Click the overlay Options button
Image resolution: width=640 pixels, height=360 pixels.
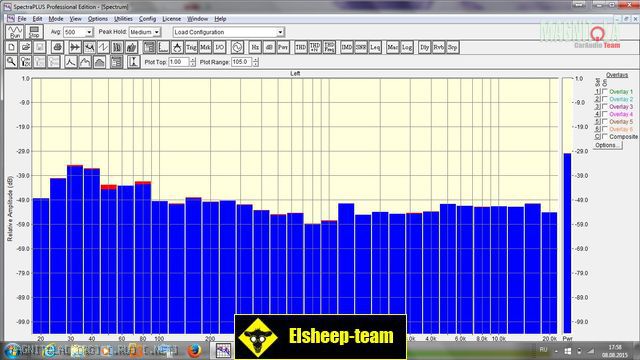click(x=607, y=145)
